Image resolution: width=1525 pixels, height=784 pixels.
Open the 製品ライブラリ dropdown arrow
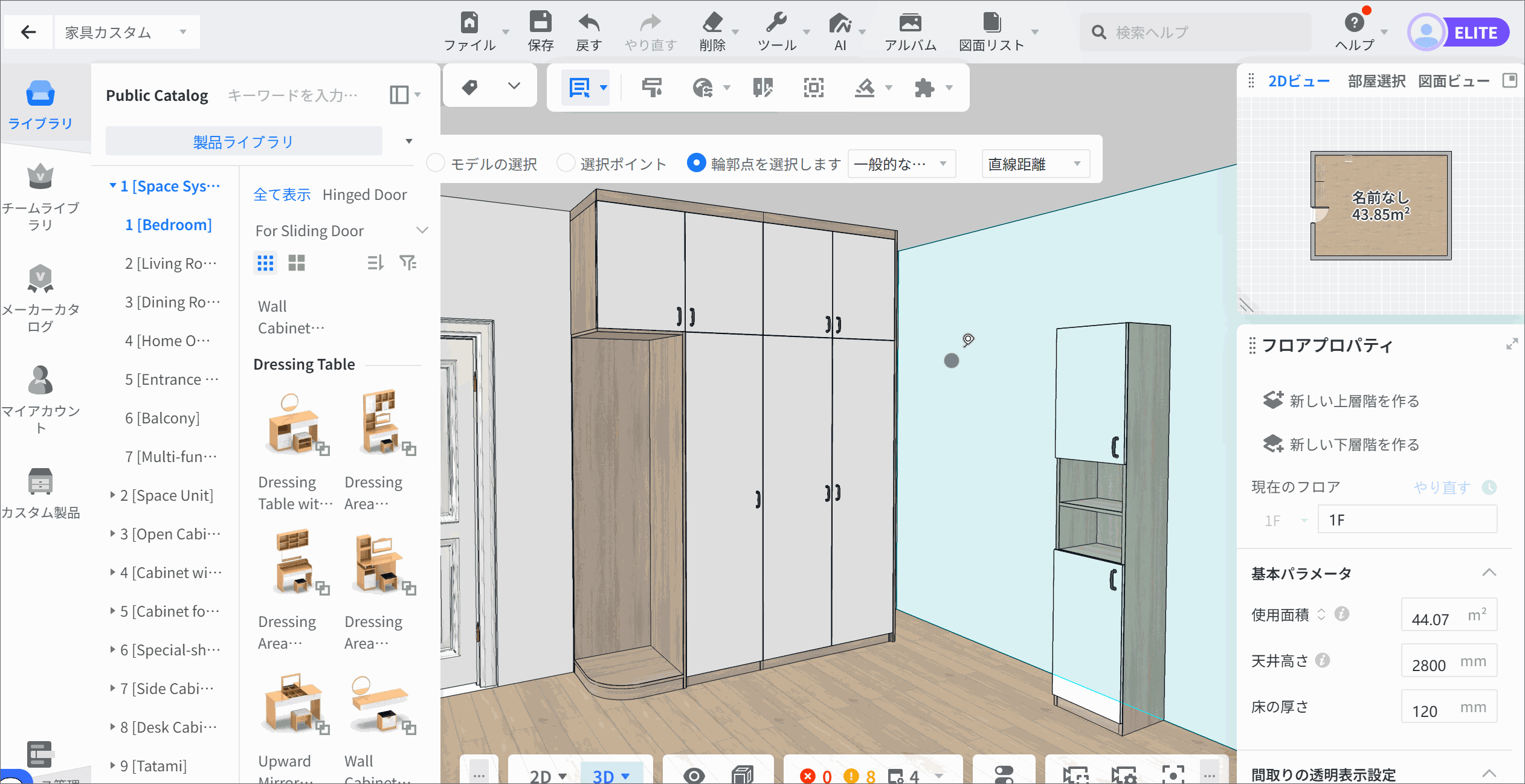tap(409, 141)
